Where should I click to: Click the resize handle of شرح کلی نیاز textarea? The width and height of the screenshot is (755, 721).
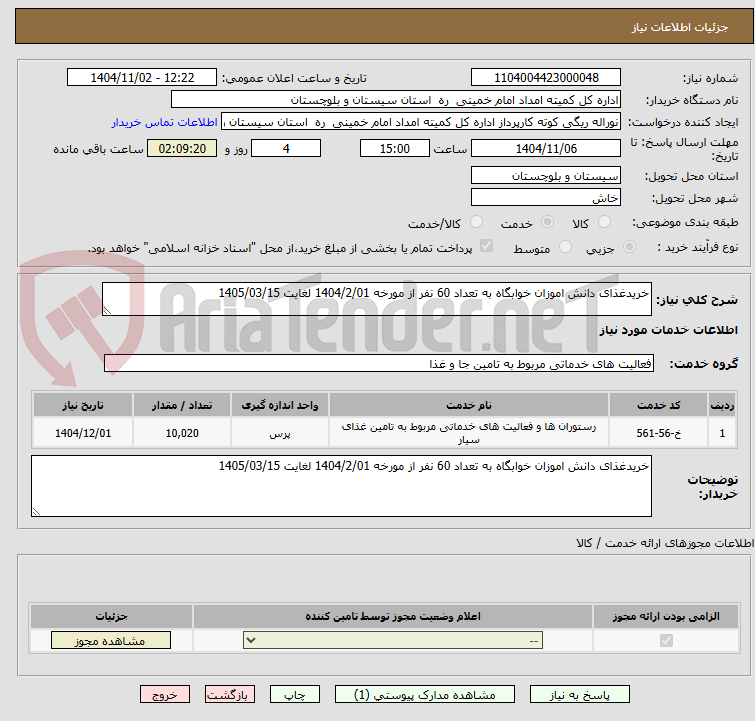pos(107,311)
